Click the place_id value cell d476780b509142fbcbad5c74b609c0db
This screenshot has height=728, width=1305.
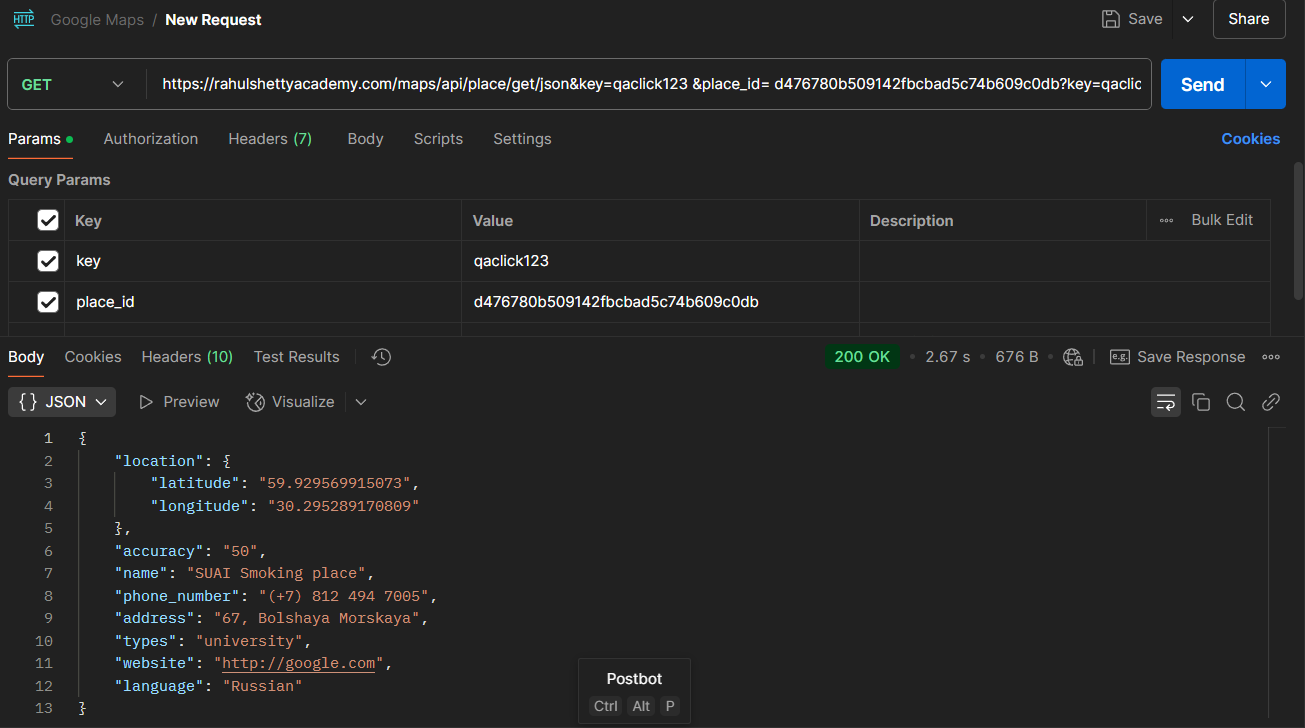pos(660,301)
